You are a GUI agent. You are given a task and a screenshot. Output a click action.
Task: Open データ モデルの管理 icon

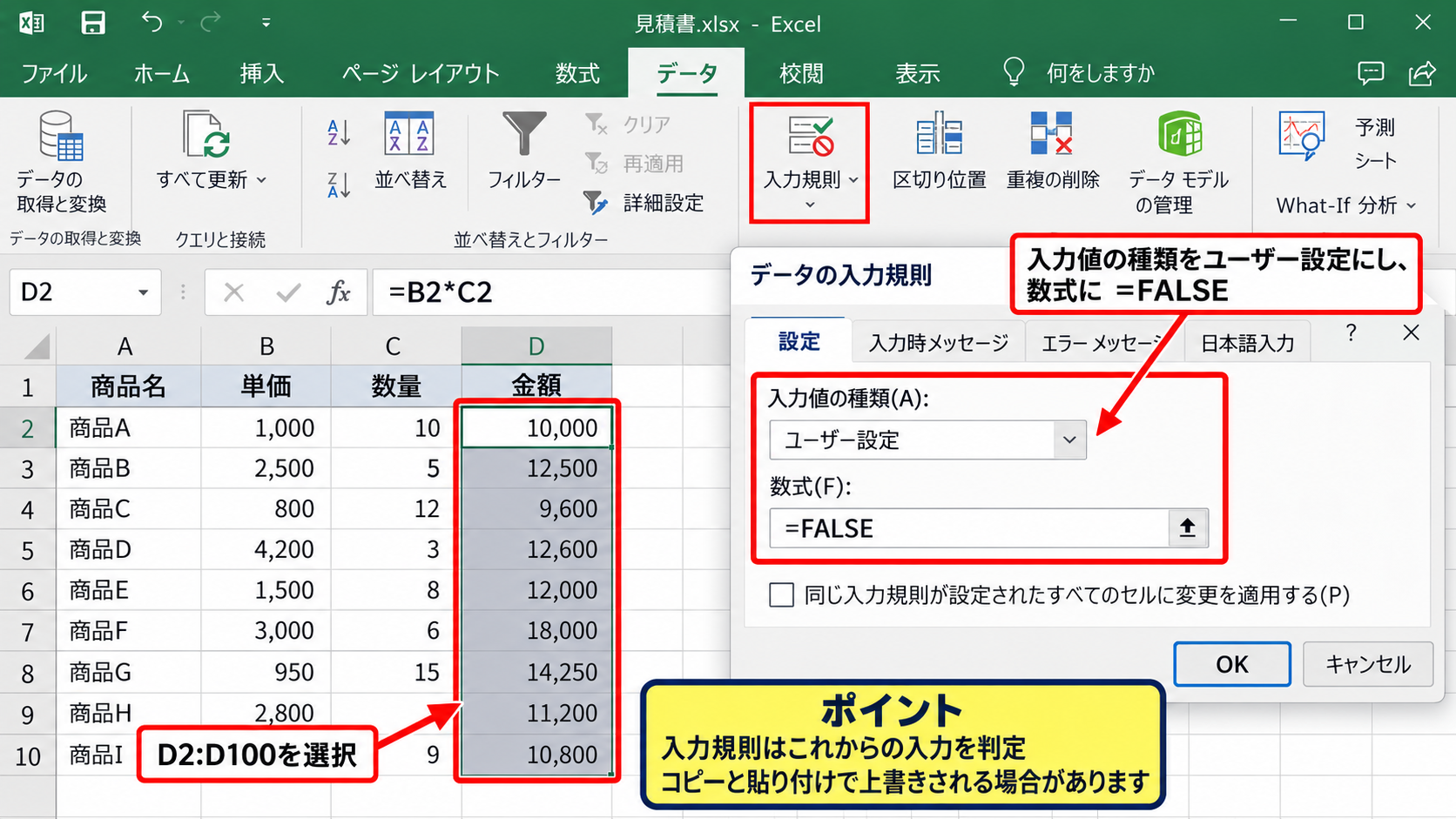point(1179,134)
